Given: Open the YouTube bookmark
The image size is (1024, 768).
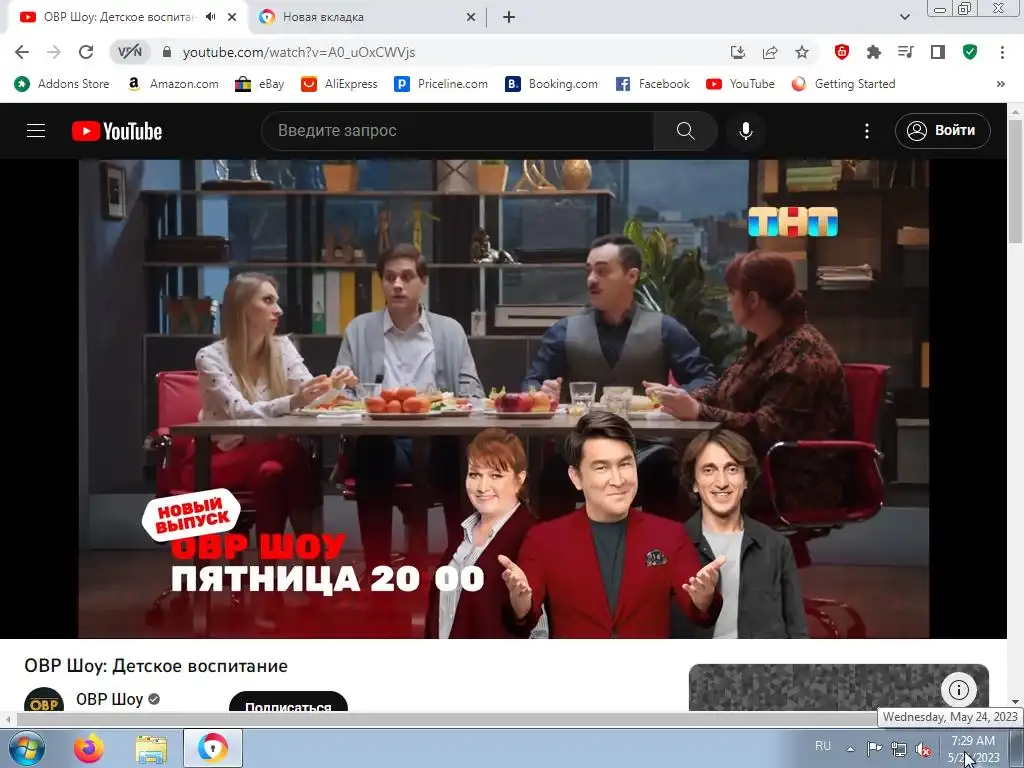Looking at the screenshot, I should (741, 84).
